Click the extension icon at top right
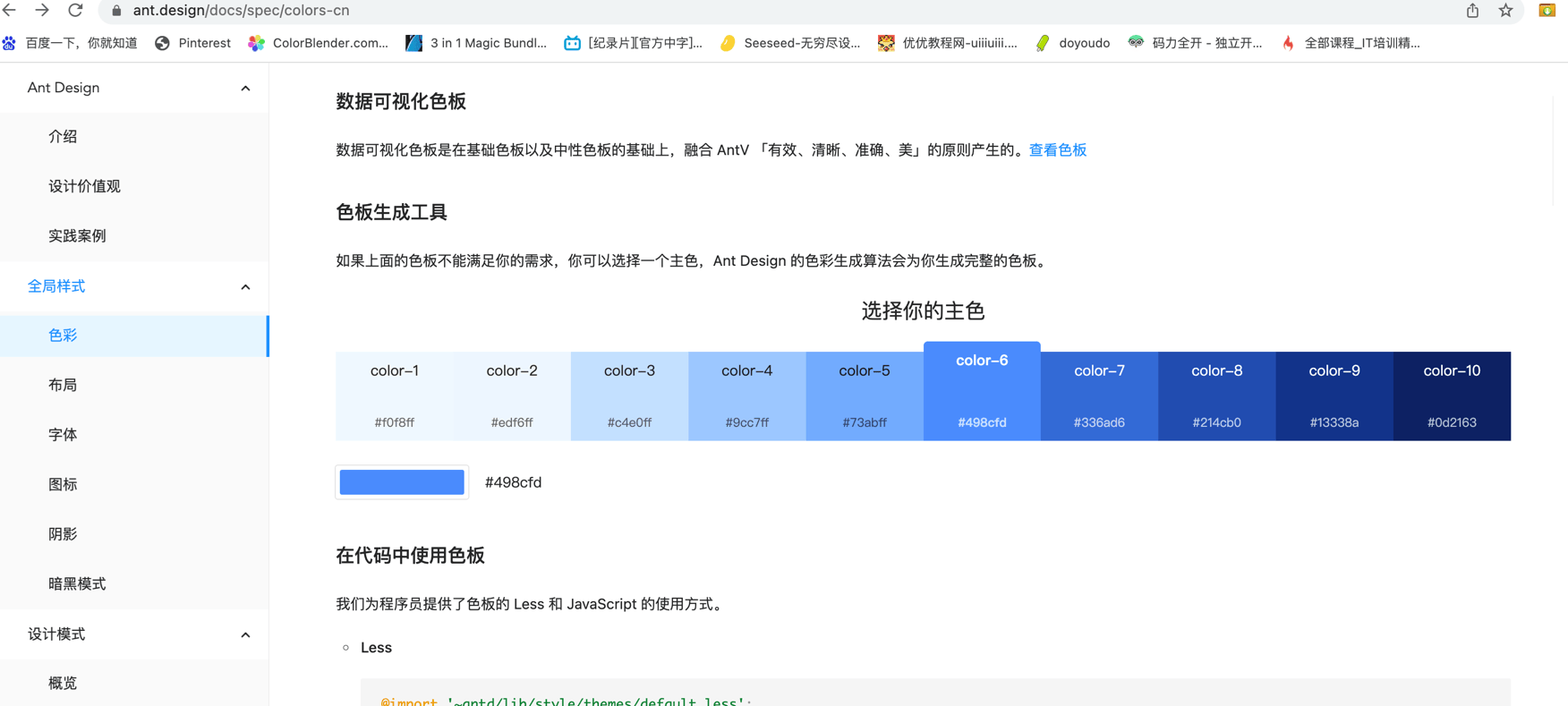 [1547, 11]
